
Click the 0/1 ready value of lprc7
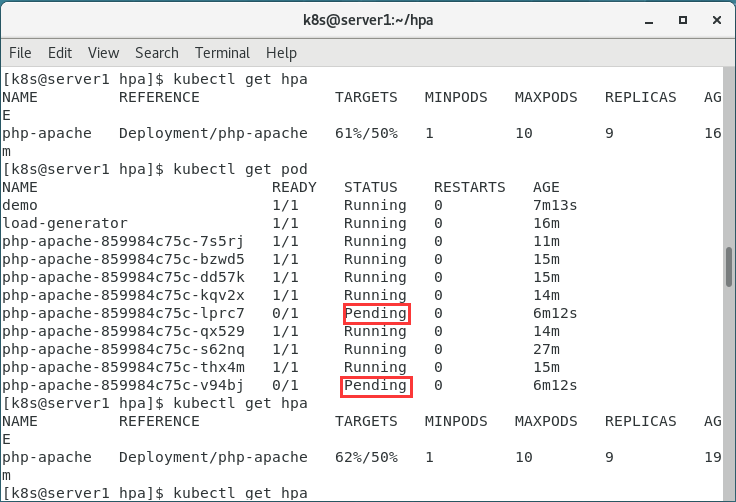click(285, 313)
